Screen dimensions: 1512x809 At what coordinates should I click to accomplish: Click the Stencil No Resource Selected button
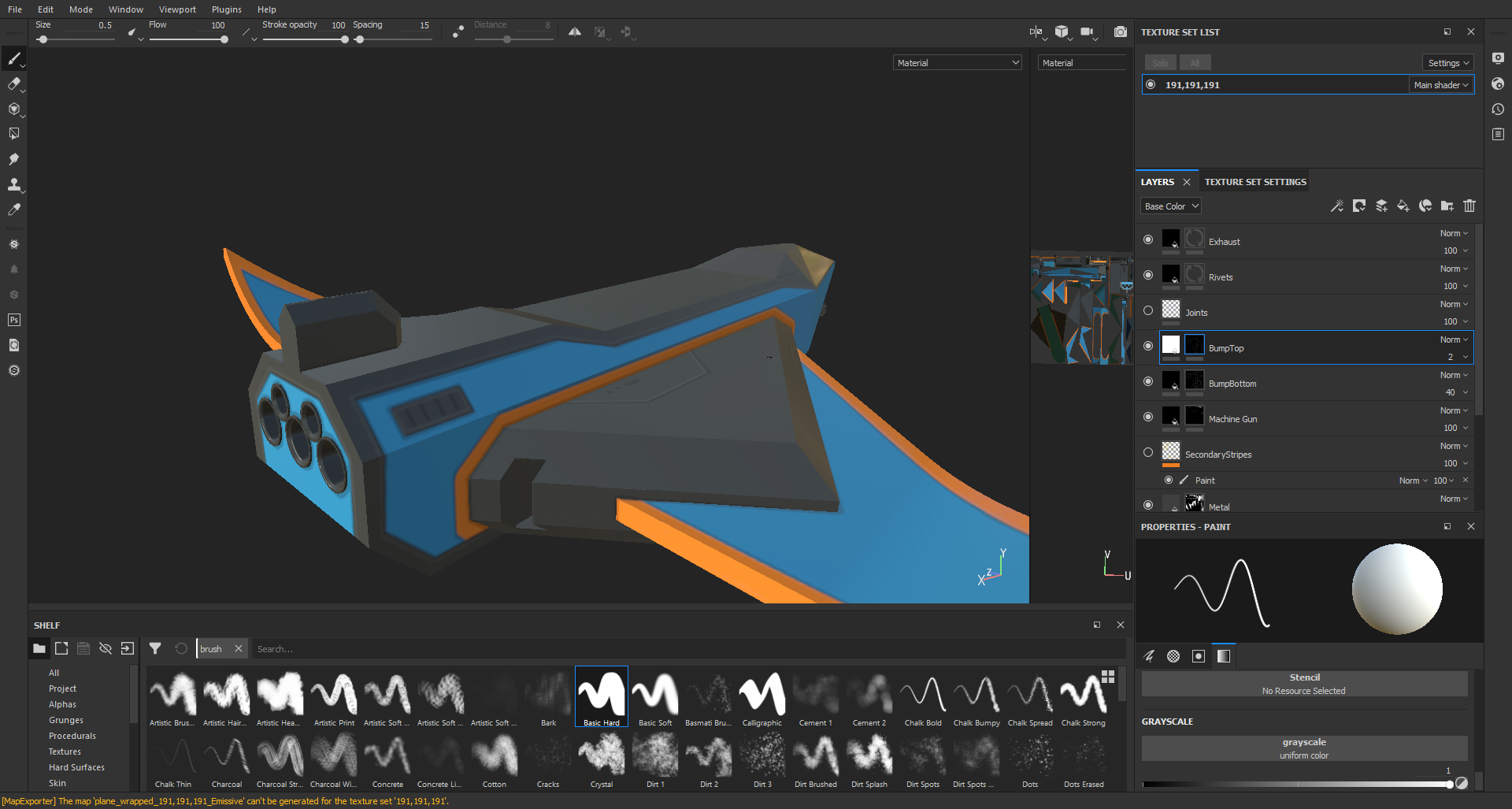1304,684
